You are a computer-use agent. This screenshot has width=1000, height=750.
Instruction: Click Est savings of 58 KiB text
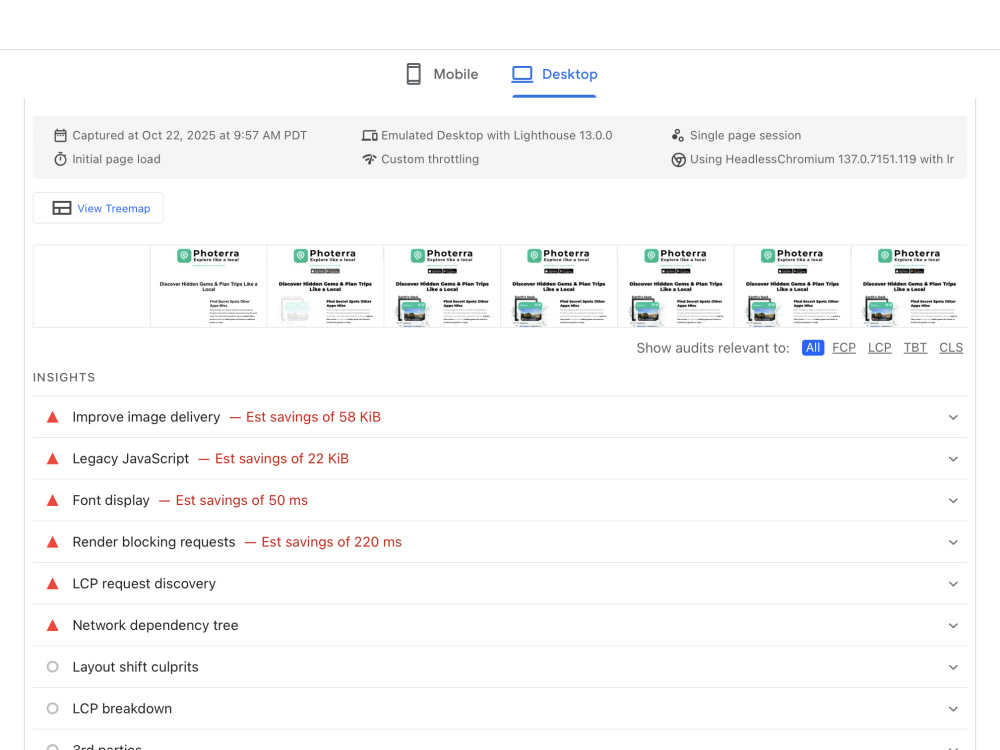pyautogui.click(x=313, y=417)
